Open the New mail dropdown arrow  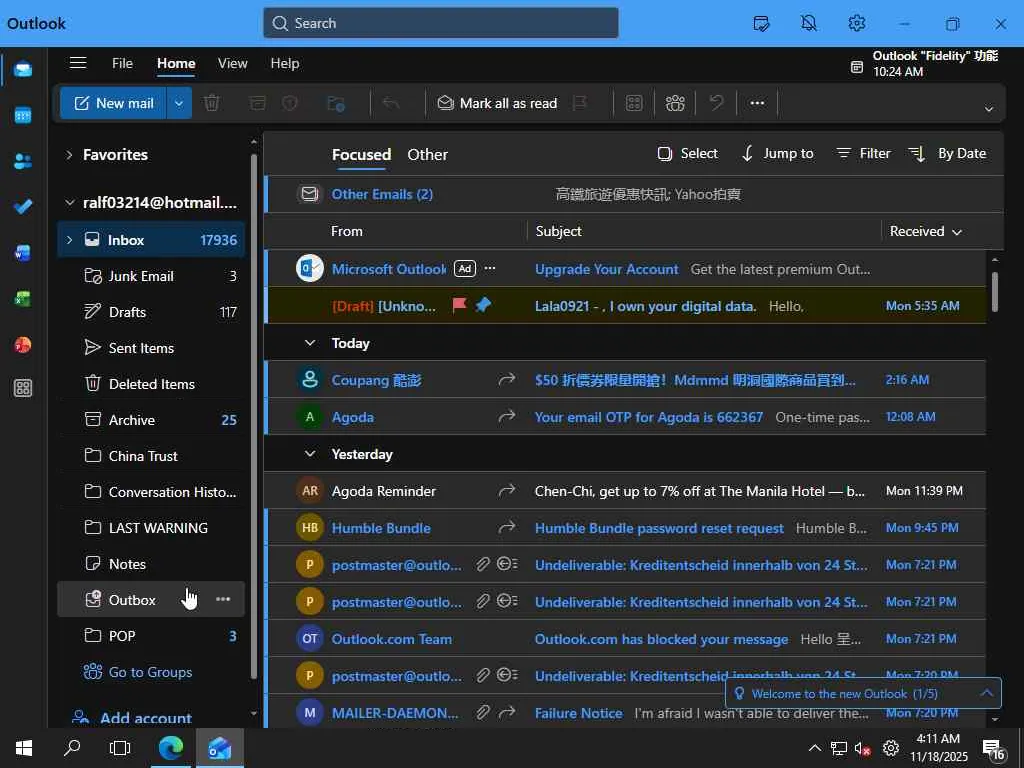pos(179,103)
